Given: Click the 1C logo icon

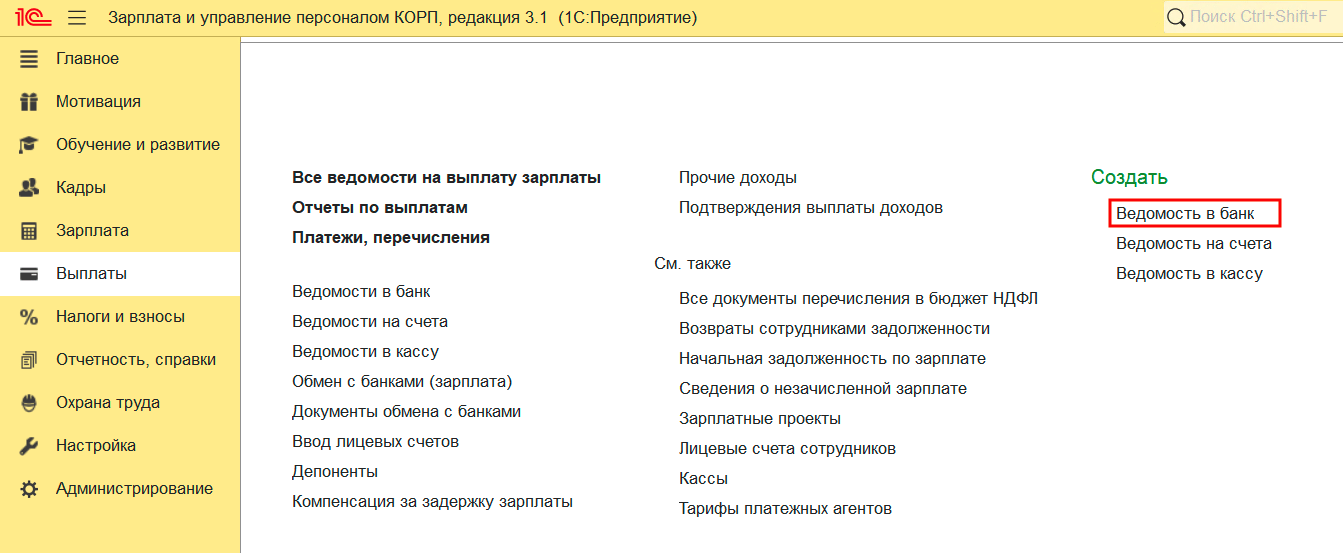Looking at the screenshot, I should coord(27,18).
